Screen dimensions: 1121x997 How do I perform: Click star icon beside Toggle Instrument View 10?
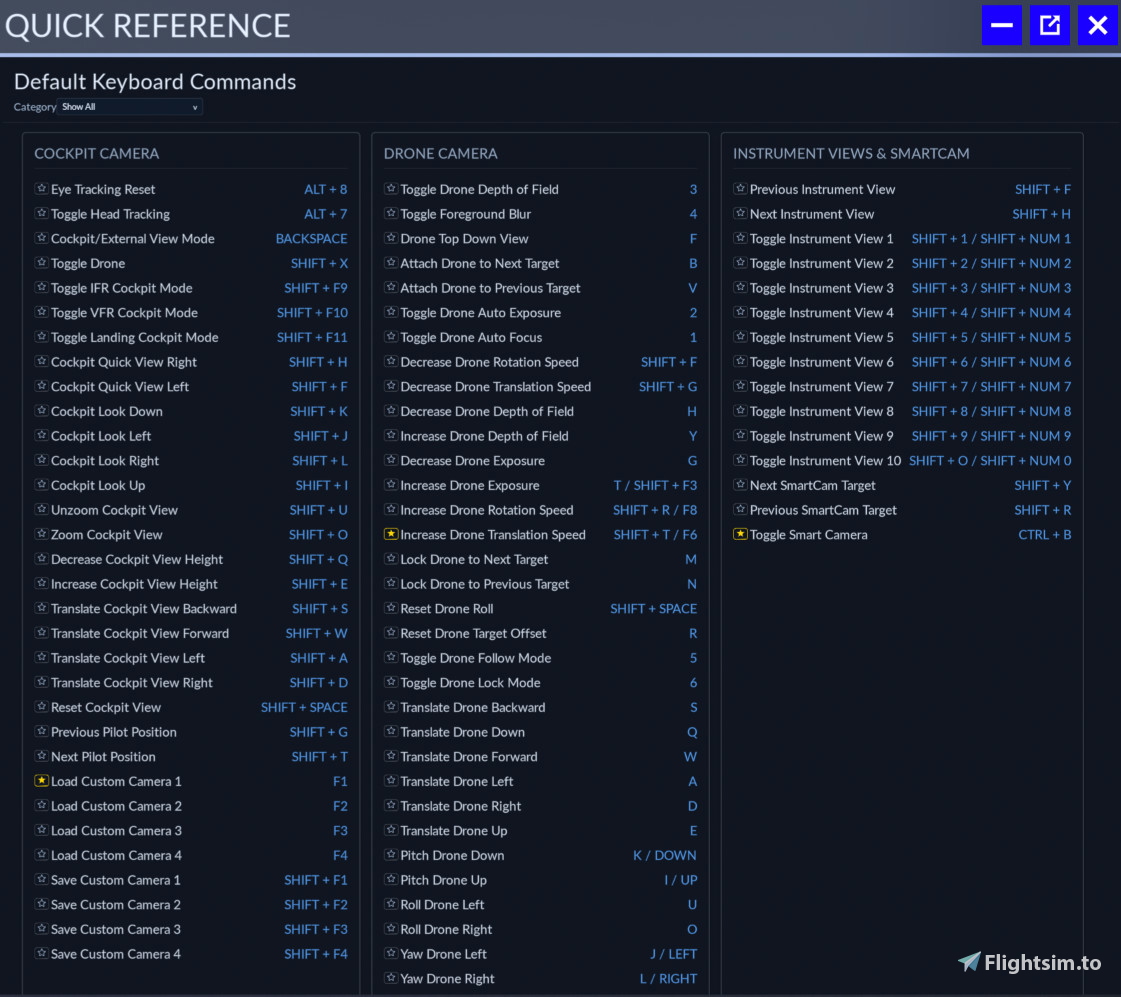tap(741, 460)
